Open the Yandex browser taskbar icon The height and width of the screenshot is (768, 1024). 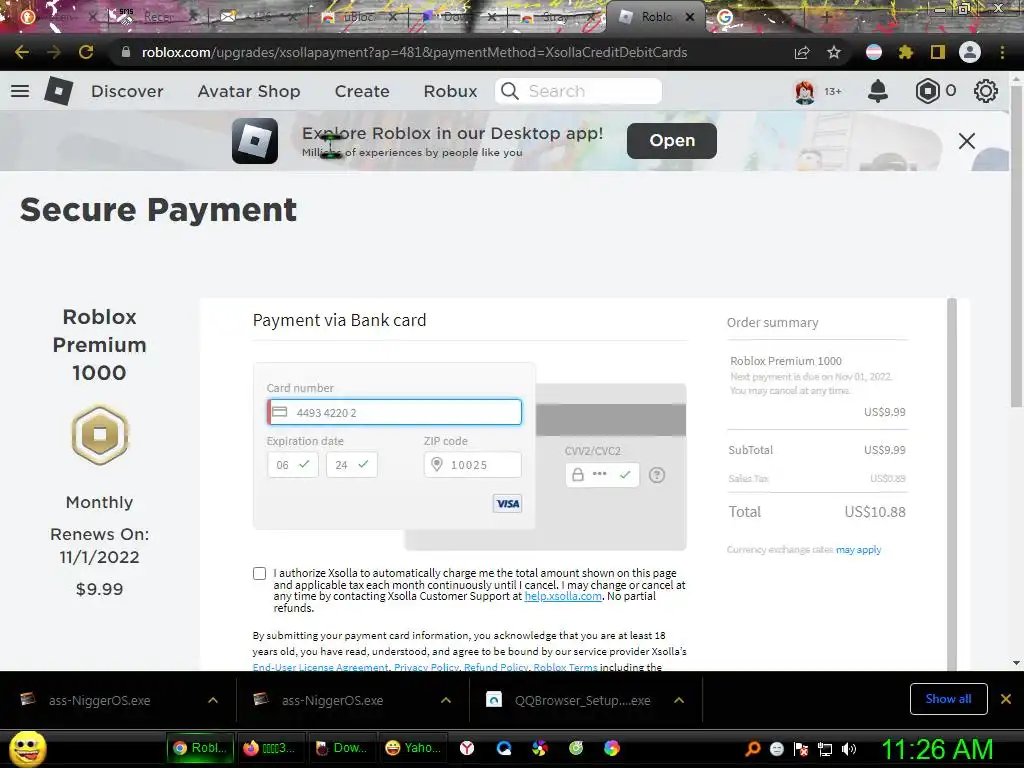point(467,748)
